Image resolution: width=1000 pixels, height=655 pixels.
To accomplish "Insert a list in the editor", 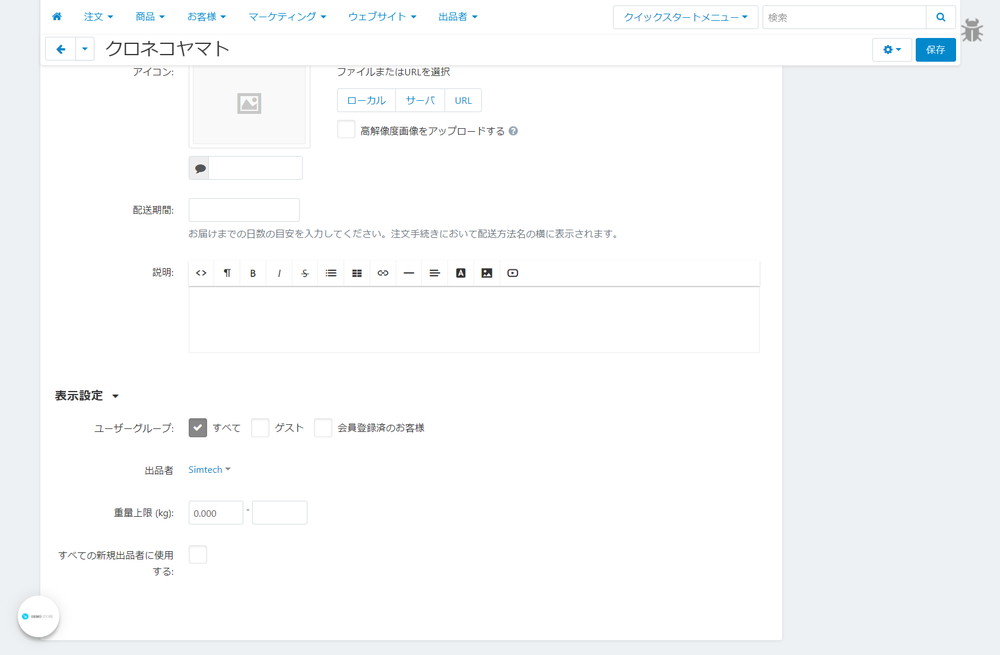I will [x=331, y=273].
